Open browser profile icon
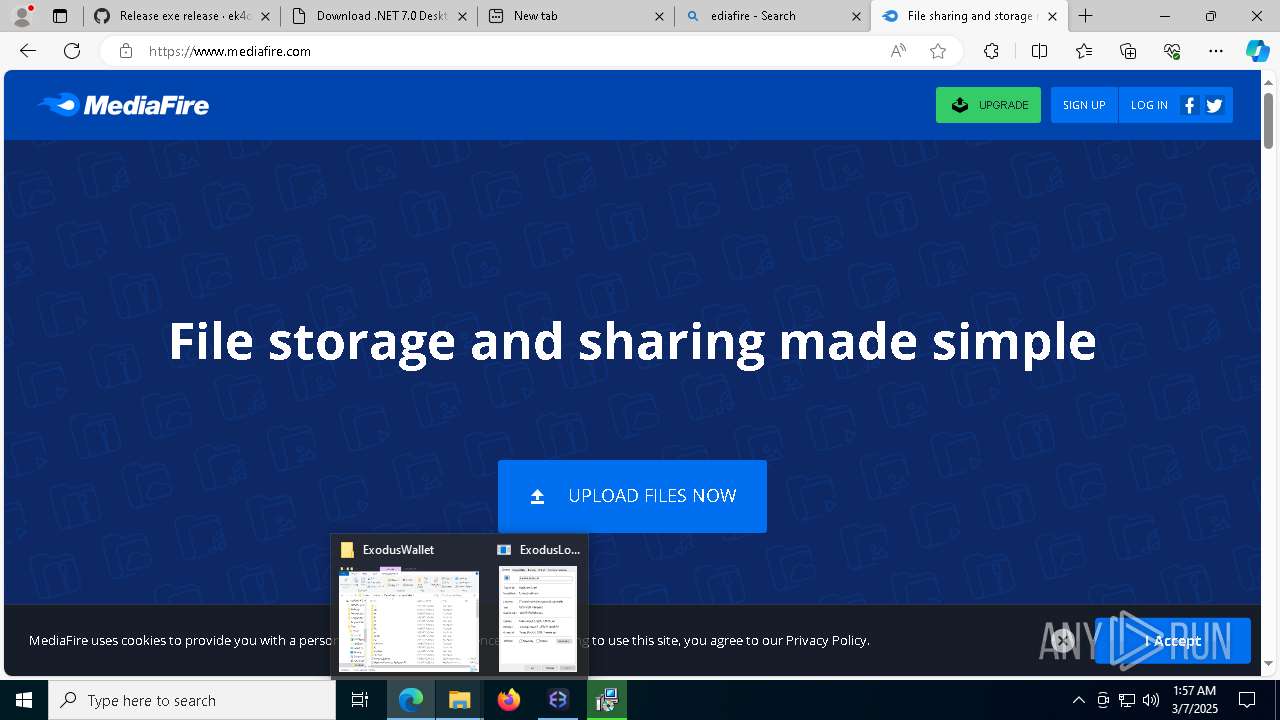The width and height of the screenshot is (1280, 720). [22, 16]
